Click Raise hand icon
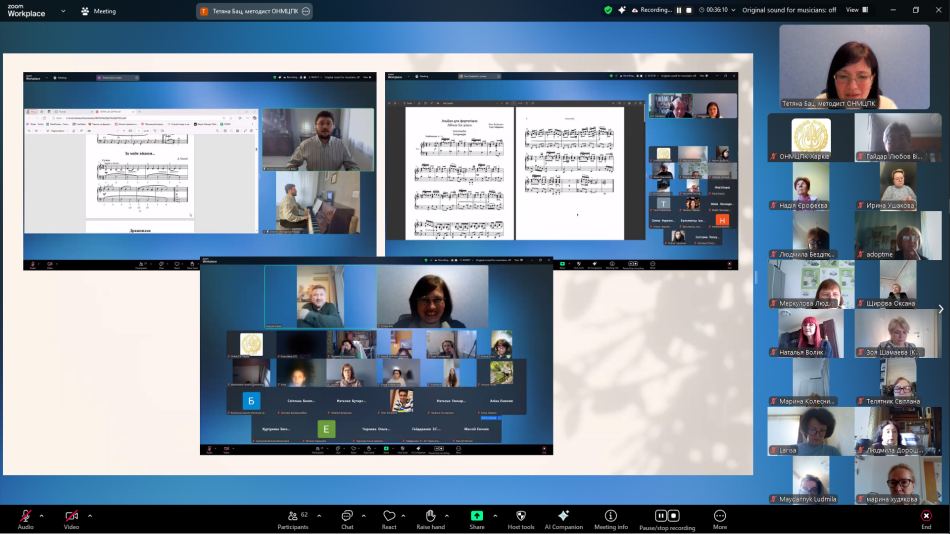The width and height of the screenshot is (950, 534). [430, 516]
